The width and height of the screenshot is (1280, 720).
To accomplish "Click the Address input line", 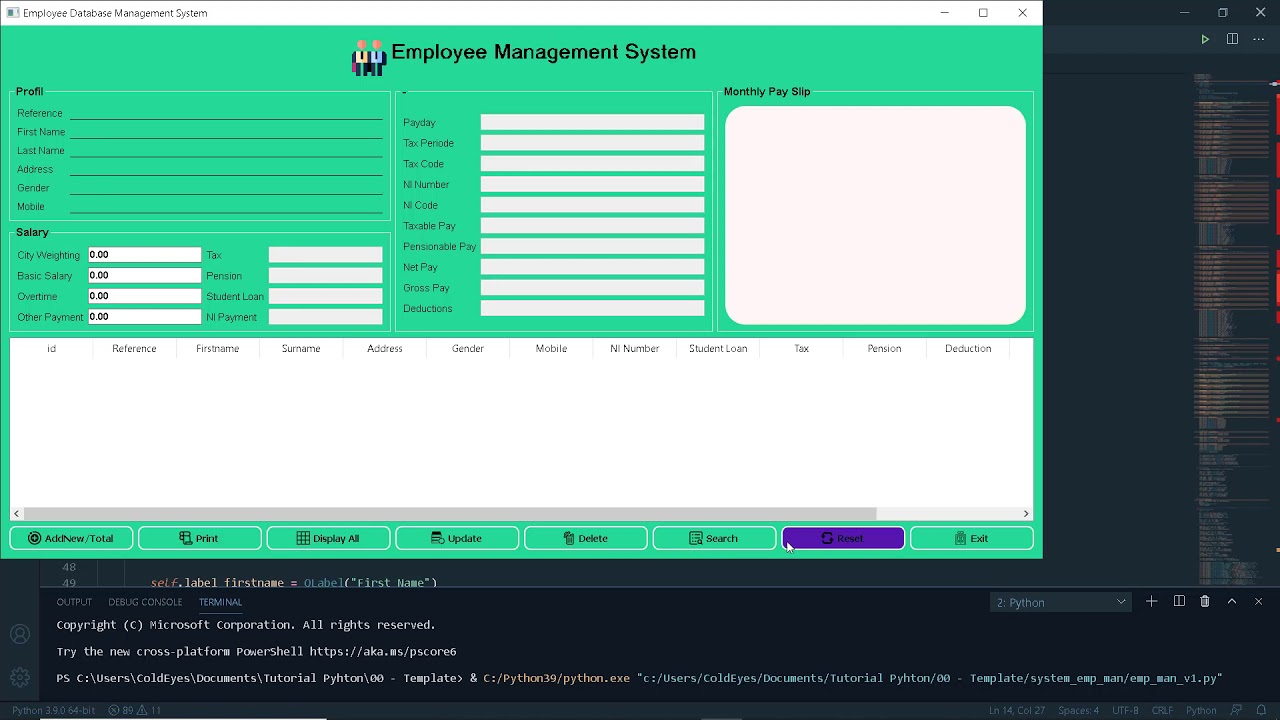I will (x=226, y=169).
